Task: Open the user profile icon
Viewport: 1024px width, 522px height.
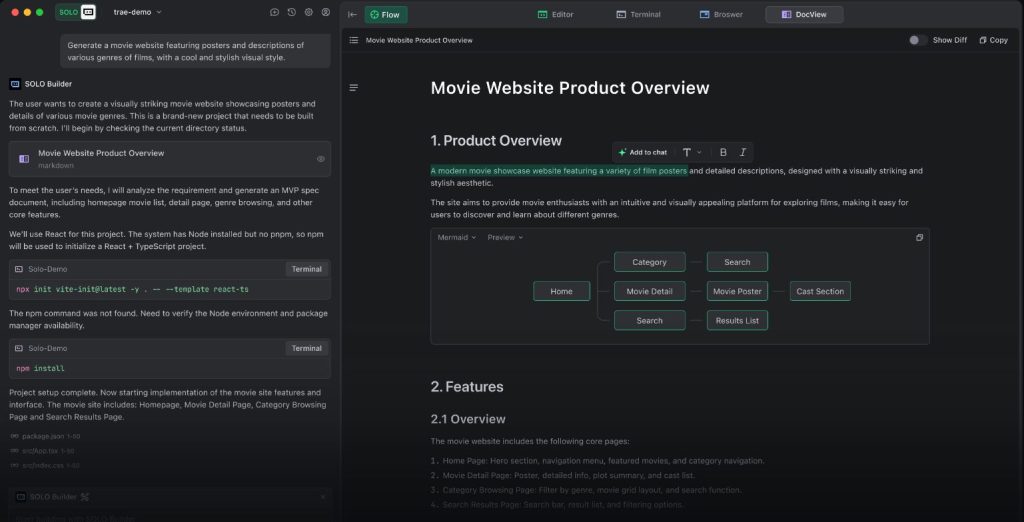Action: click(x=325, y=12)
